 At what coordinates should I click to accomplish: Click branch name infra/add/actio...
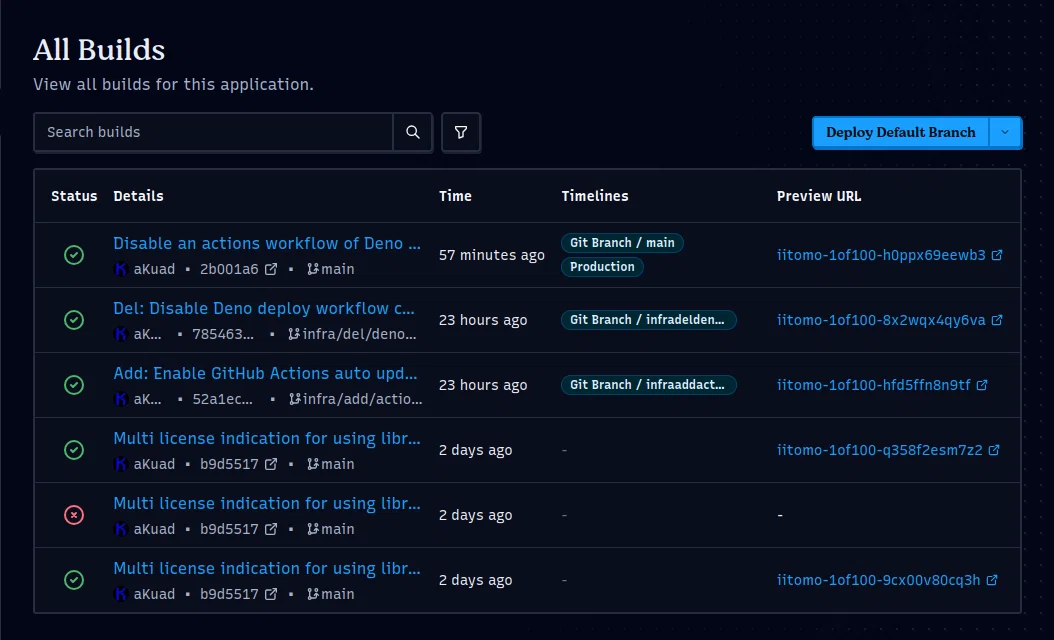click(x=362, y=399)
